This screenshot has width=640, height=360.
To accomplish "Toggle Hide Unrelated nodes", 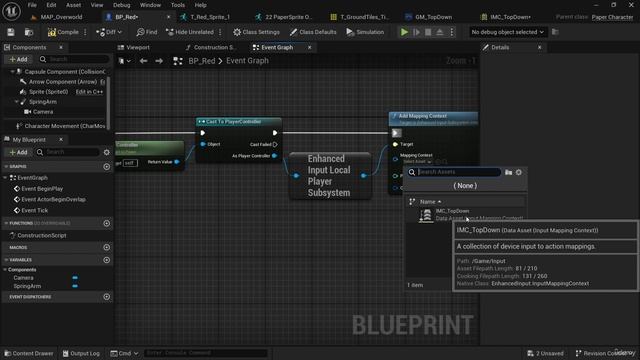I will pyautogui.click(x=190, y=32).
